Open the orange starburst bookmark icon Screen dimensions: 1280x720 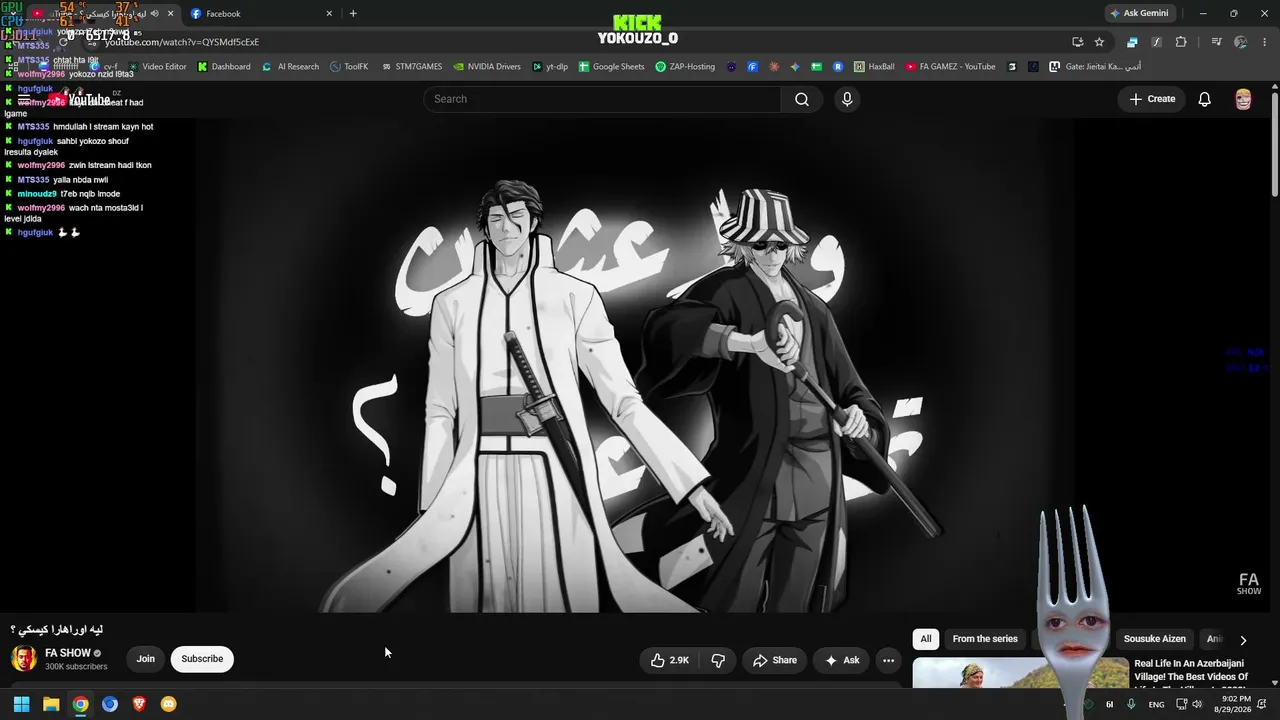point(774,67)
